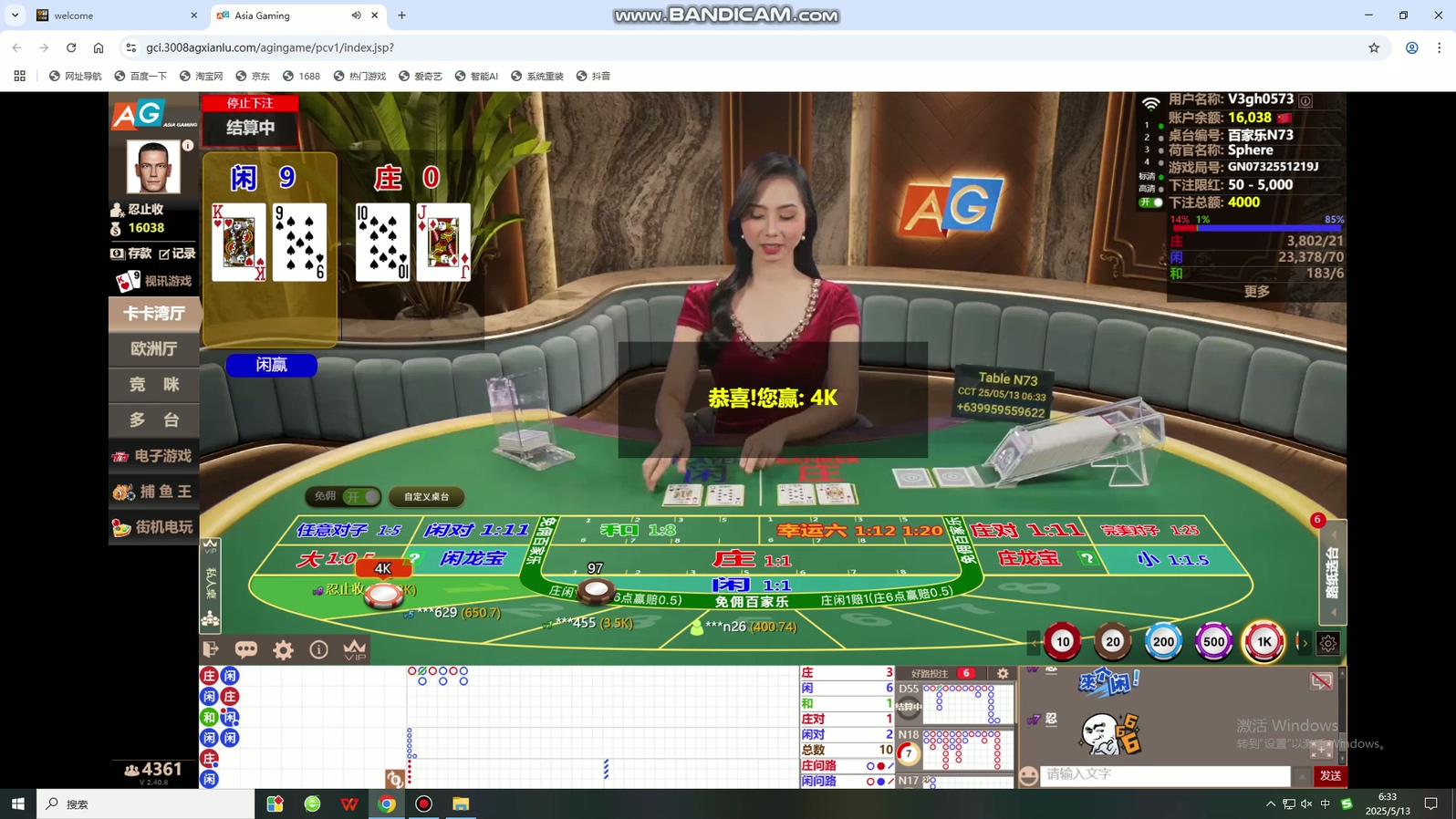Screen dimensions: 1456x819
Task: Open the chat bubble icon in game toolbar
Action: (x=246, y=649)
